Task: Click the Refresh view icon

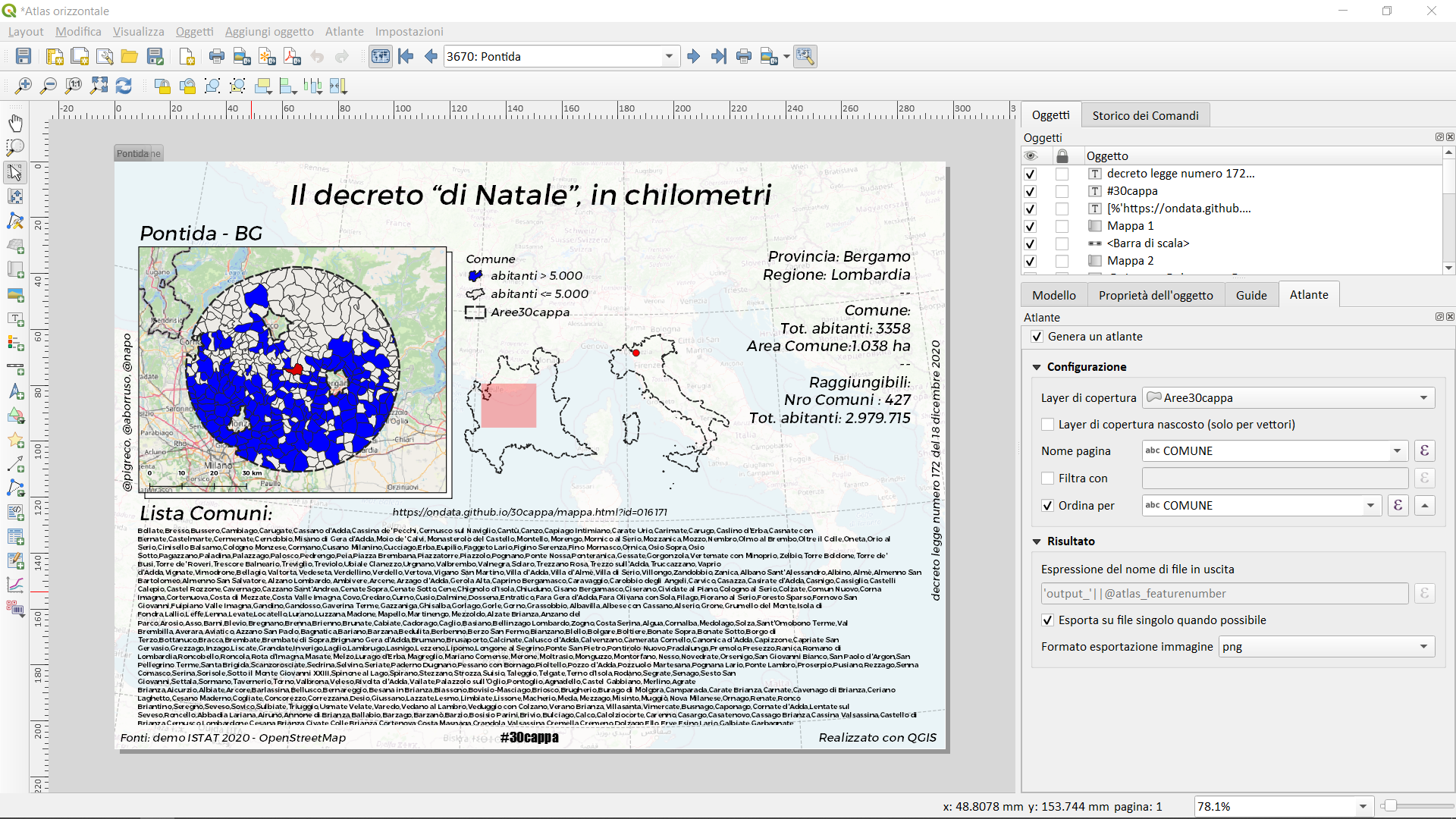Action: pyautogui.click(x=124, y=86)
